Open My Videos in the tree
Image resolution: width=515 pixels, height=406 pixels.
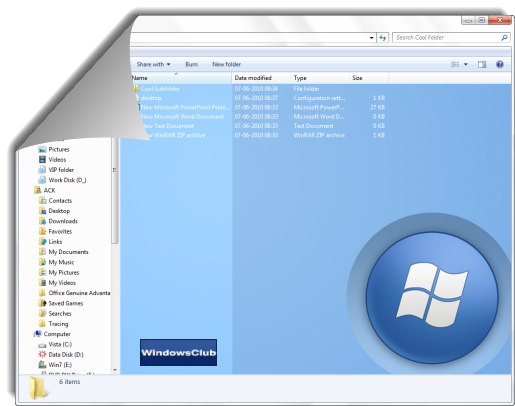point(62,283)
